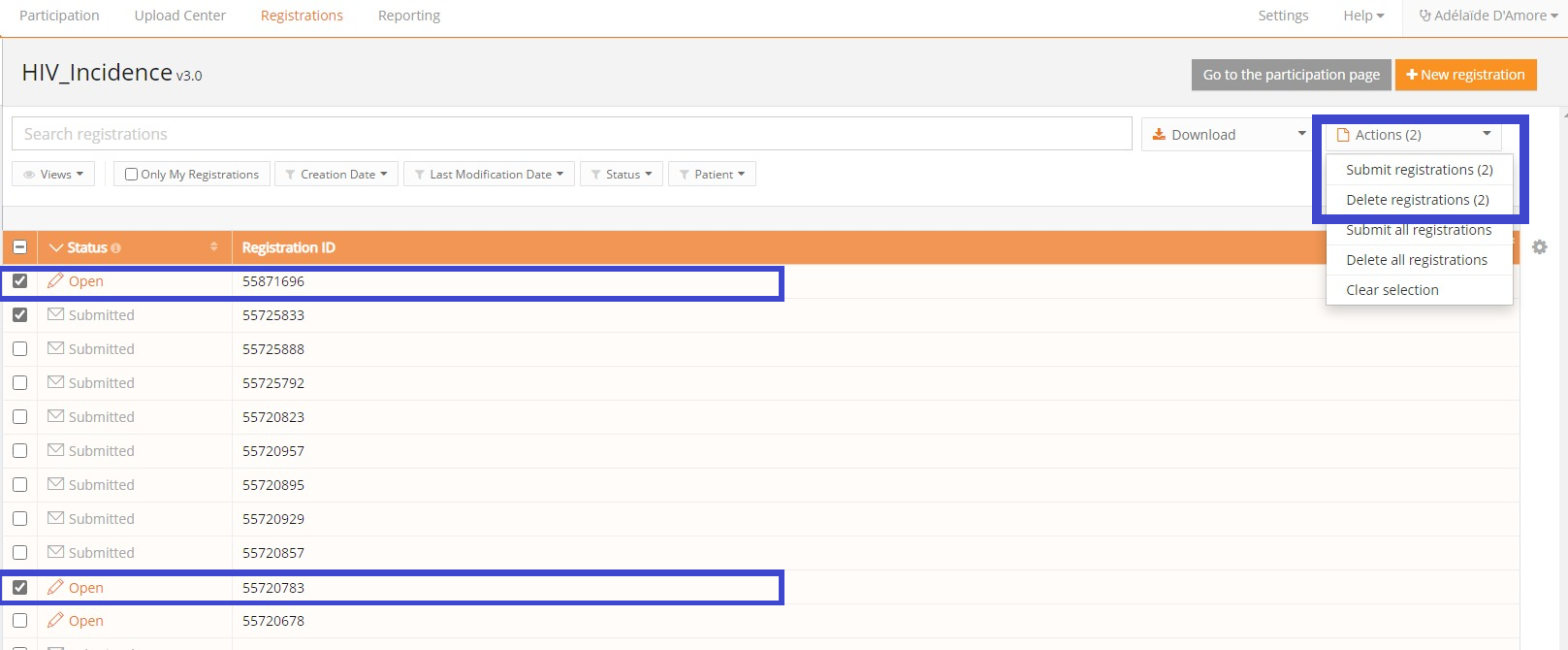The width and height of the screenshot is (1568, 650).
Task: Click the gear settings icon beside the table
Action: coord(1539,247)
